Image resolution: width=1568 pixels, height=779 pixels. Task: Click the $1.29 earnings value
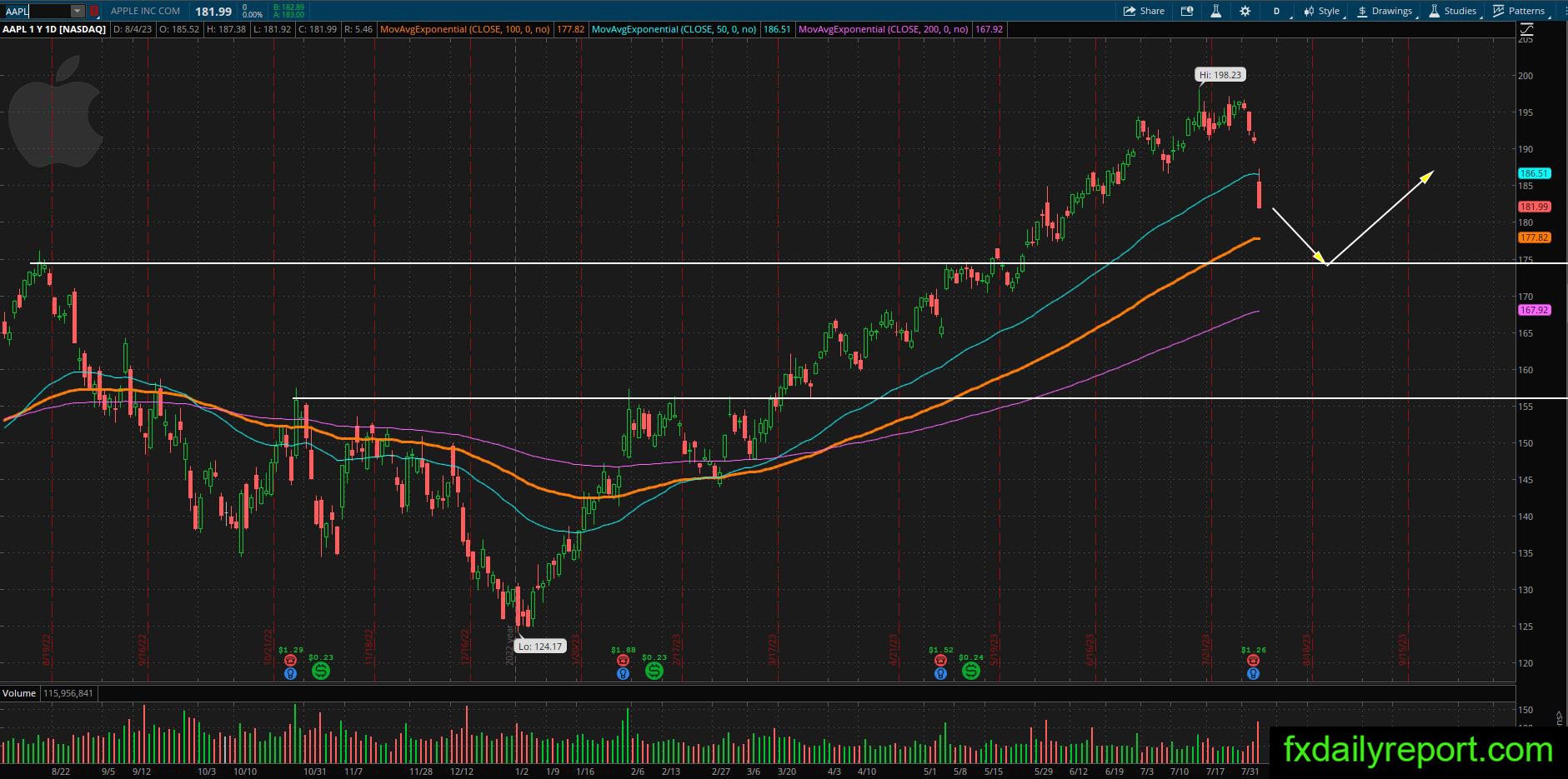pyautogui.click(x=291, y=650)
